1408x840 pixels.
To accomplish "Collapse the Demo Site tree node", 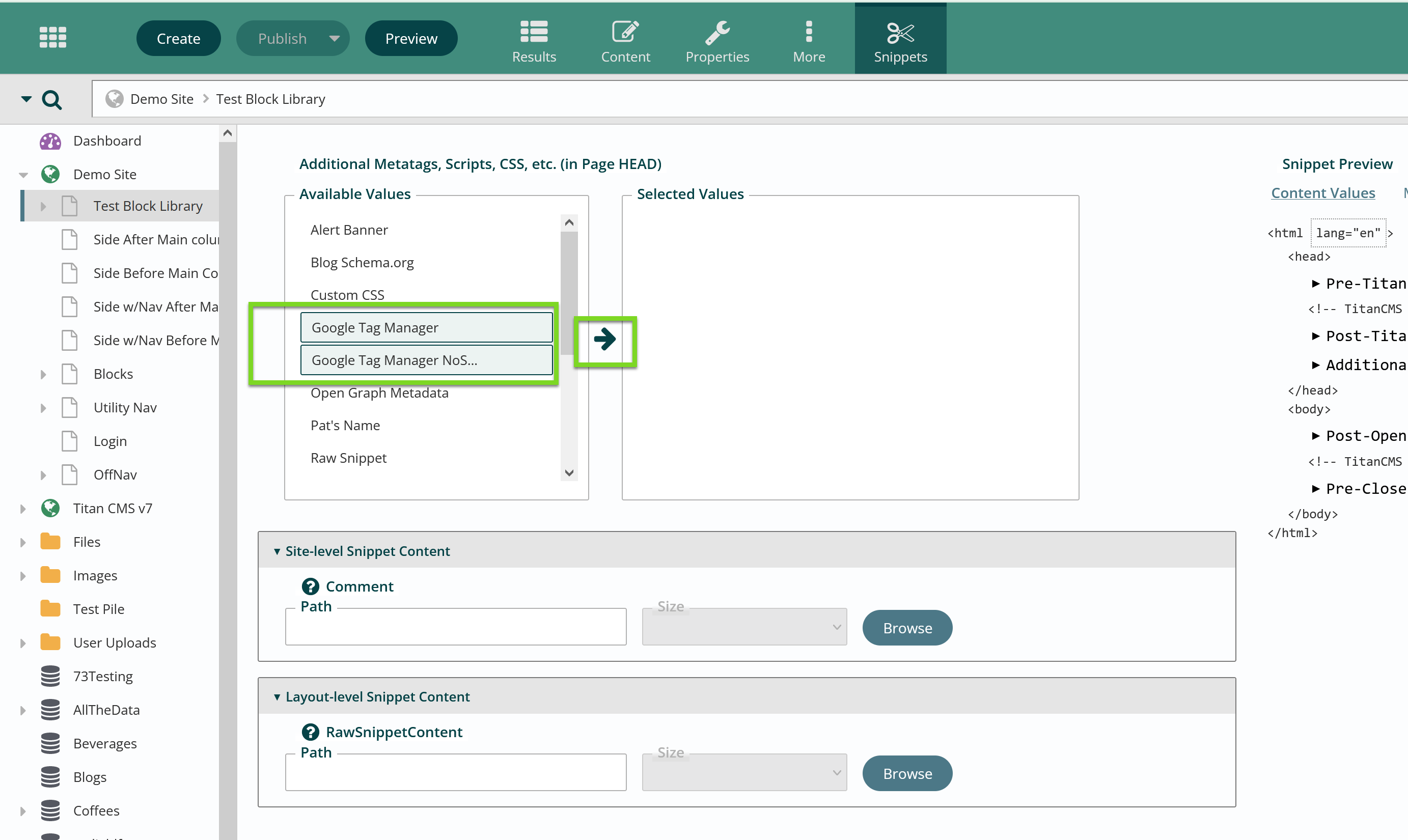I will click(23, 175).
